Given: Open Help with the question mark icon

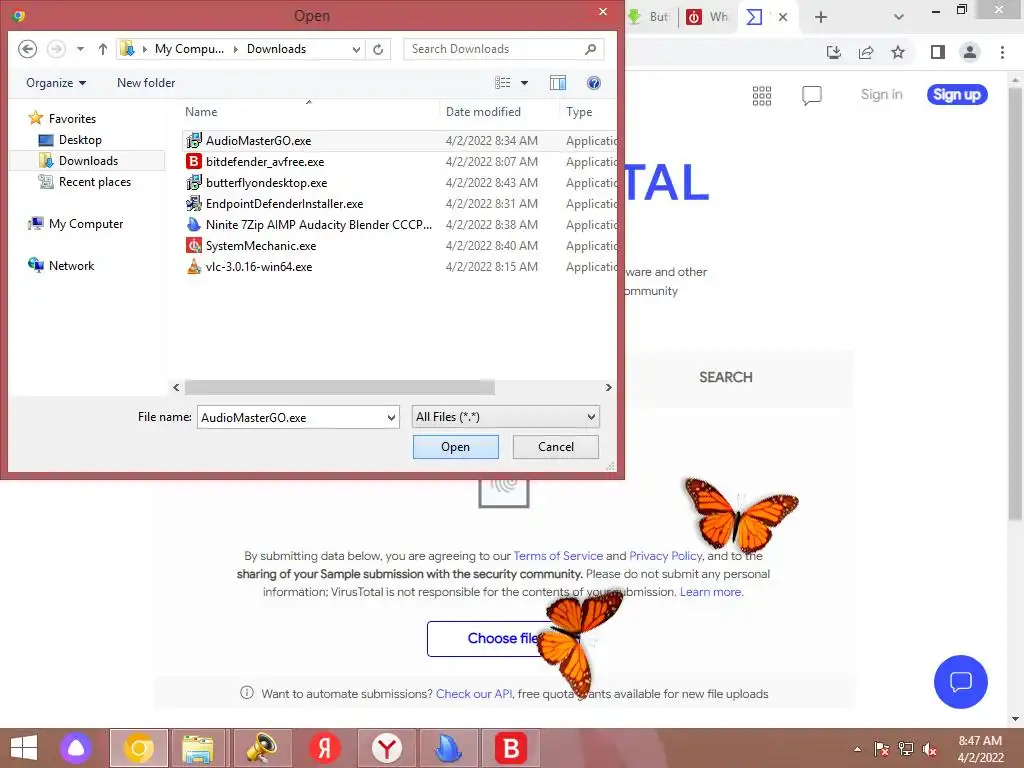Looking at the screenshot, I should coord(594,83).
